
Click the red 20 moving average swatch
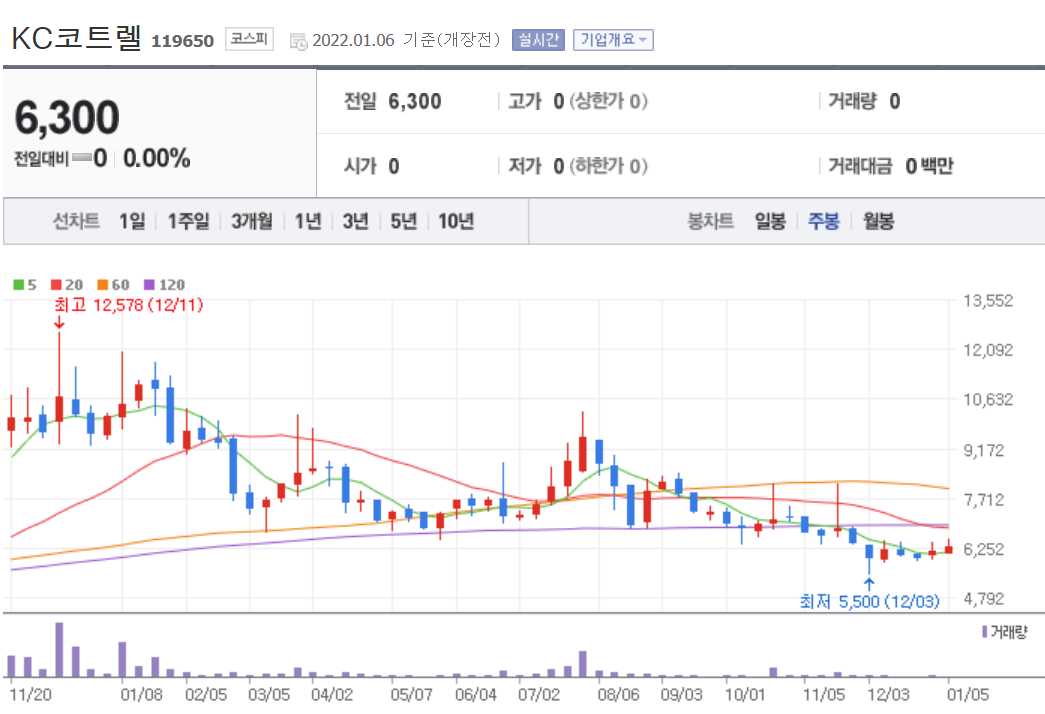pos(56,285)
